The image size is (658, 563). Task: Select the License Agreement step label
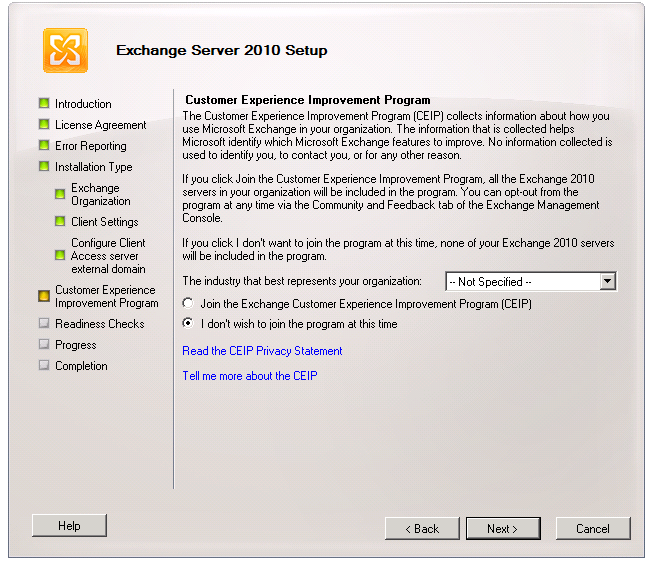click(101, 125)
